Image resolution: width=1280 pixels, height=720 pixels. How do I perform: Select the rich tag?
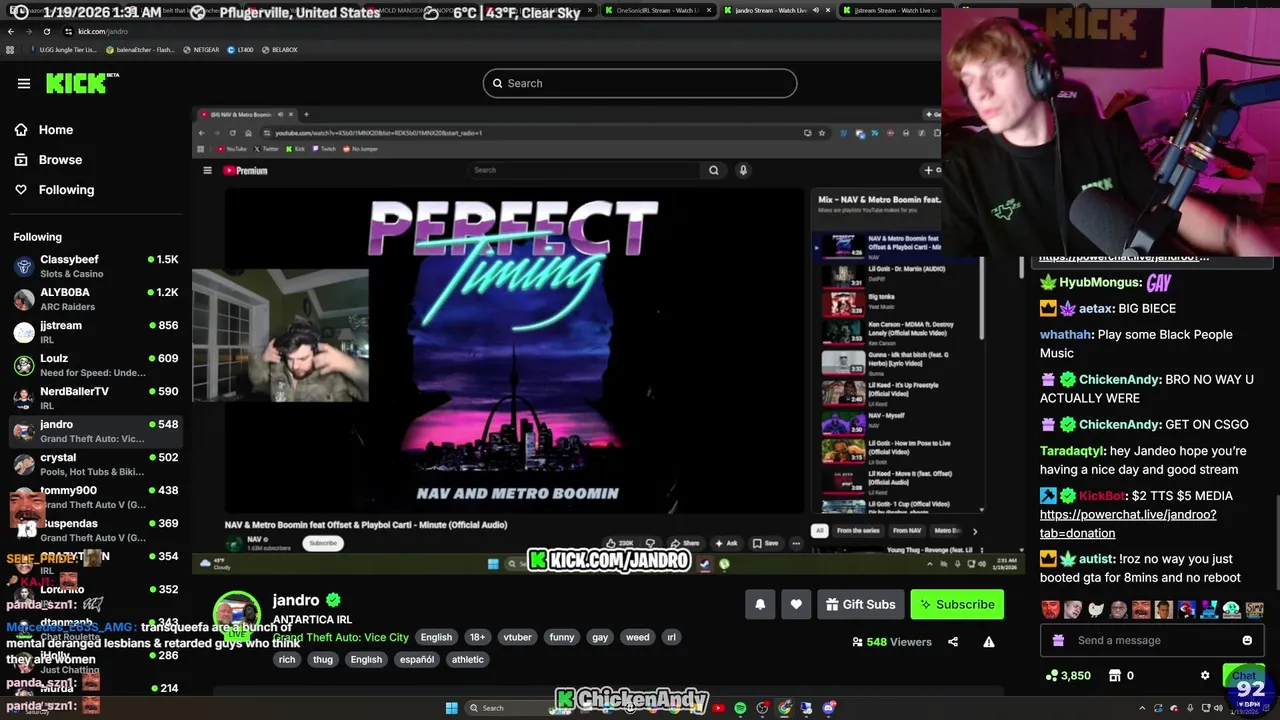point(287,659)
